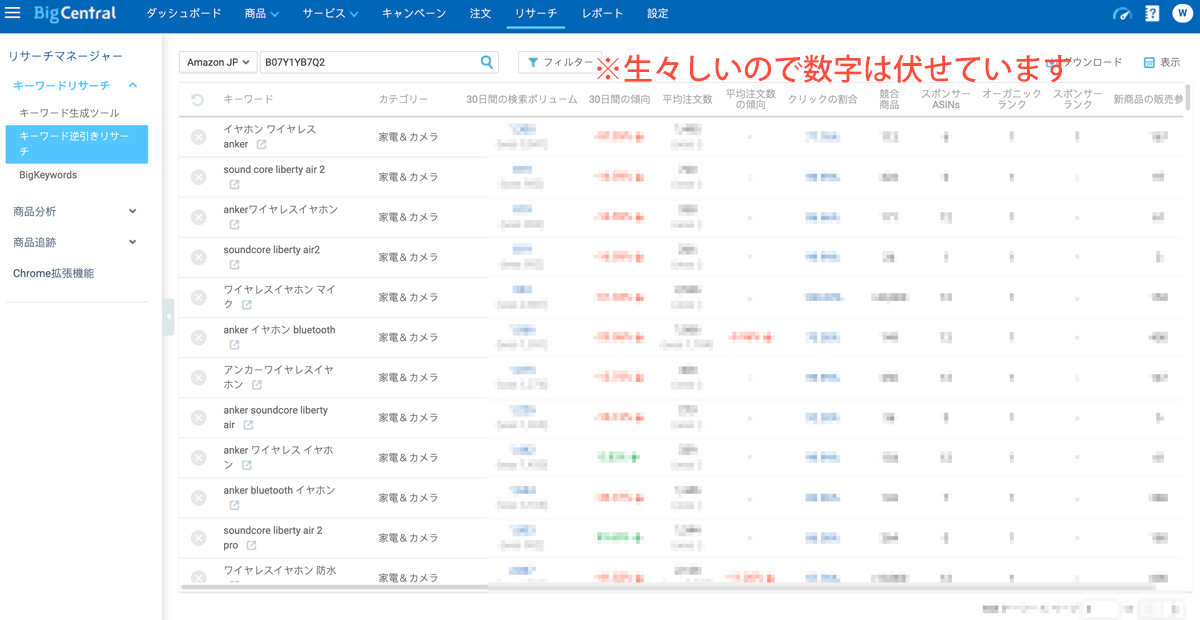Screen dimensions: 1200x620
Task: Click the search magnifier icon
Action: [487, 62]
